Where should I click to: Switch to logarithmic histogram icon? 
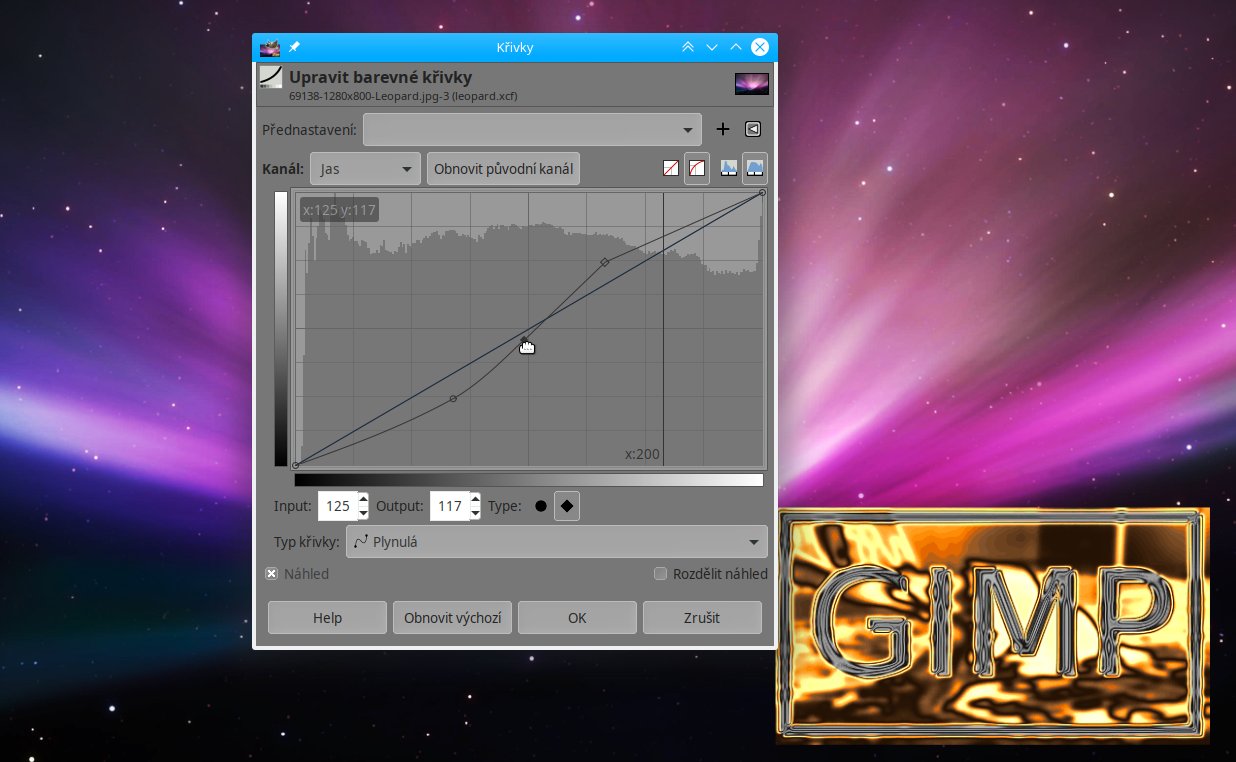tap(755, 169)
